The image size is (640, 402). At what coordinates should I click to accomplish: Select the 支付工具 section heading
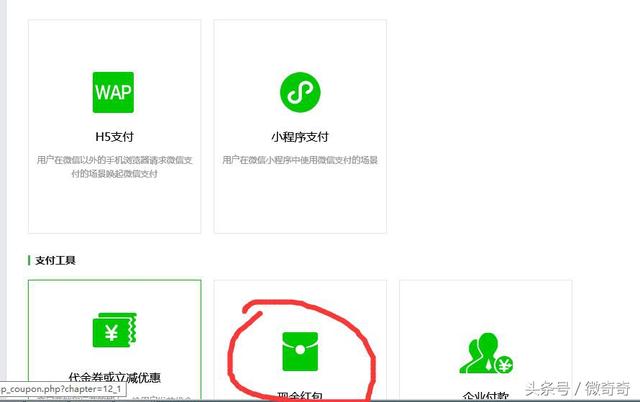(55, 260)
